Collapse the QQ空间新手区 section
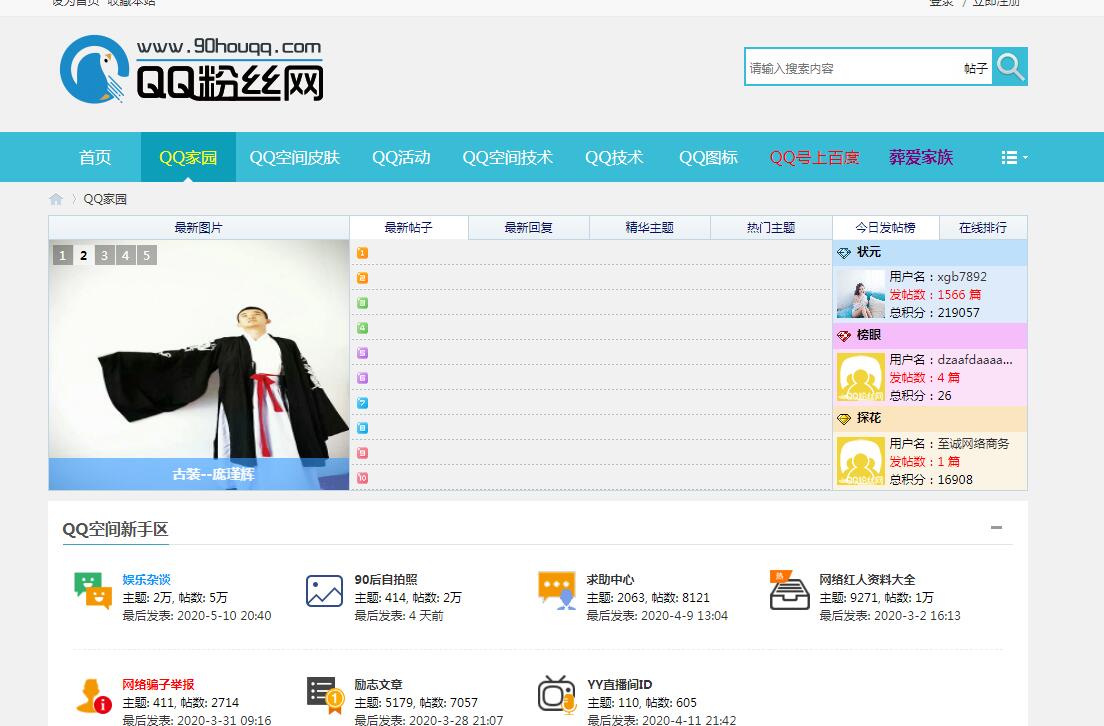Viewport: 1104px width, 726px height. [996, 527]
